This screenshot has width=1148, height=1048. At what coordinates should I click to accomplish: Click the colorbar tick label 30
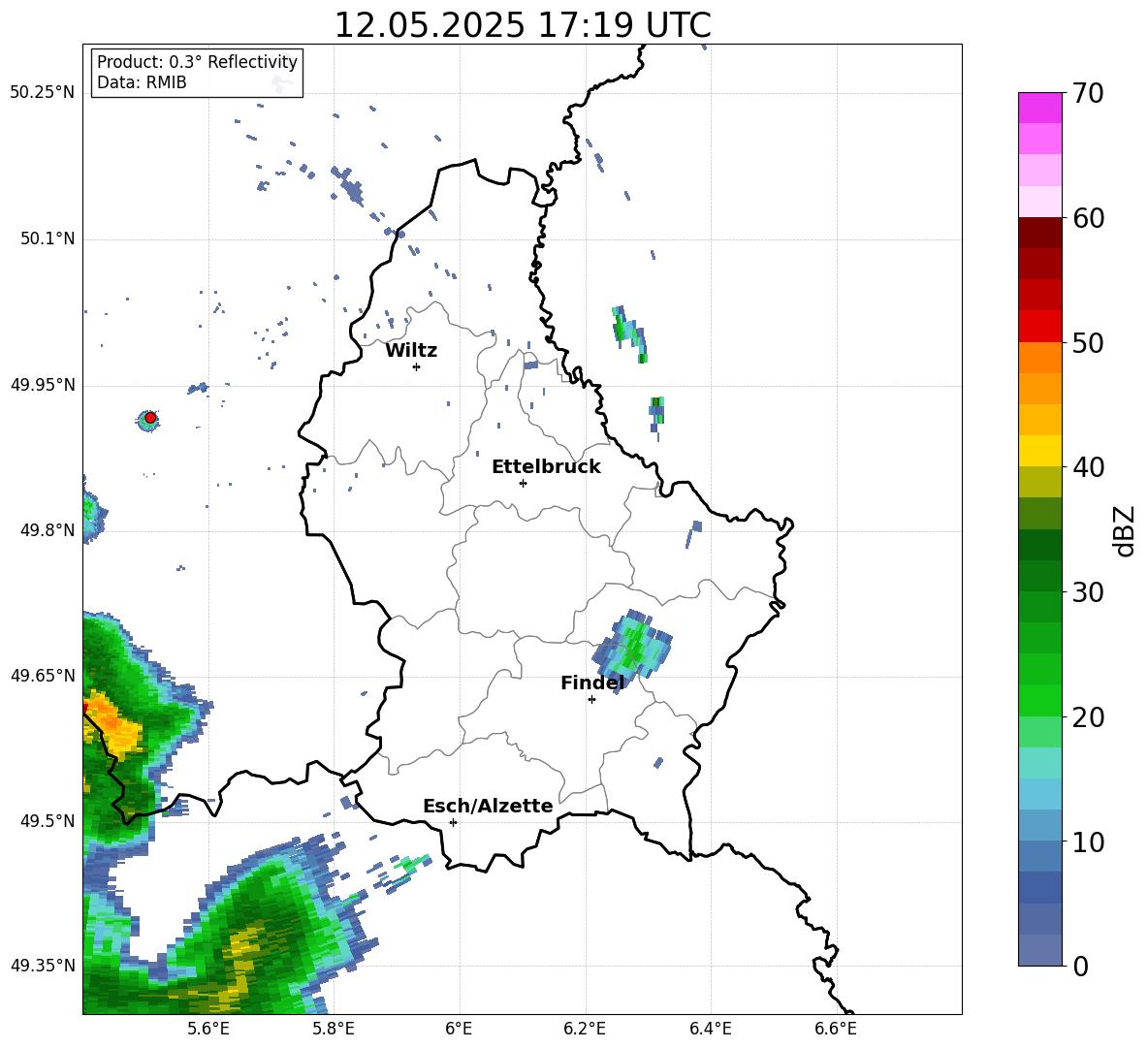pos(1087,591)
